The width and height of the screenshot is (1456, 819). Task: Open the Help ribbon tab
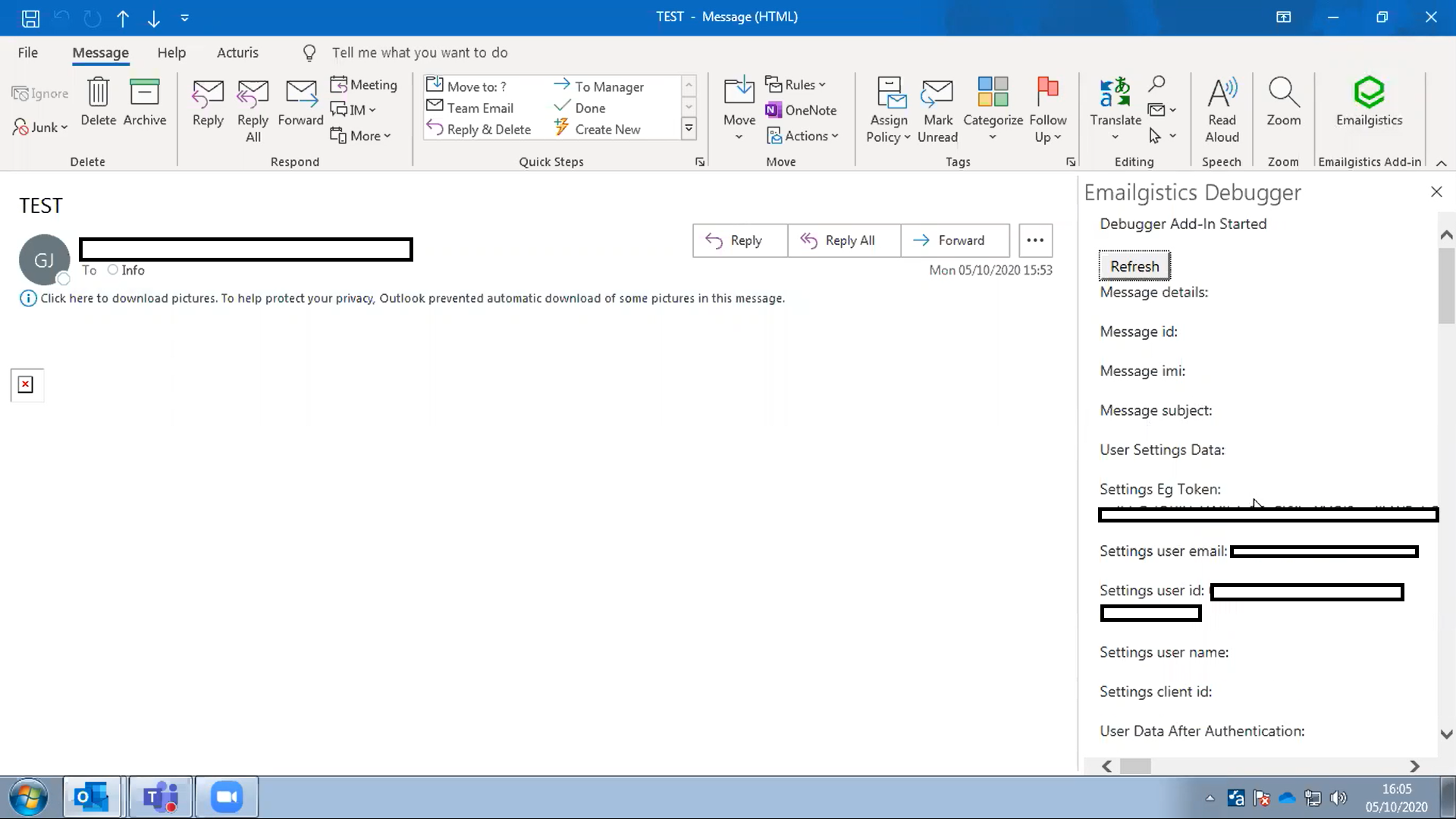(171, 52)
